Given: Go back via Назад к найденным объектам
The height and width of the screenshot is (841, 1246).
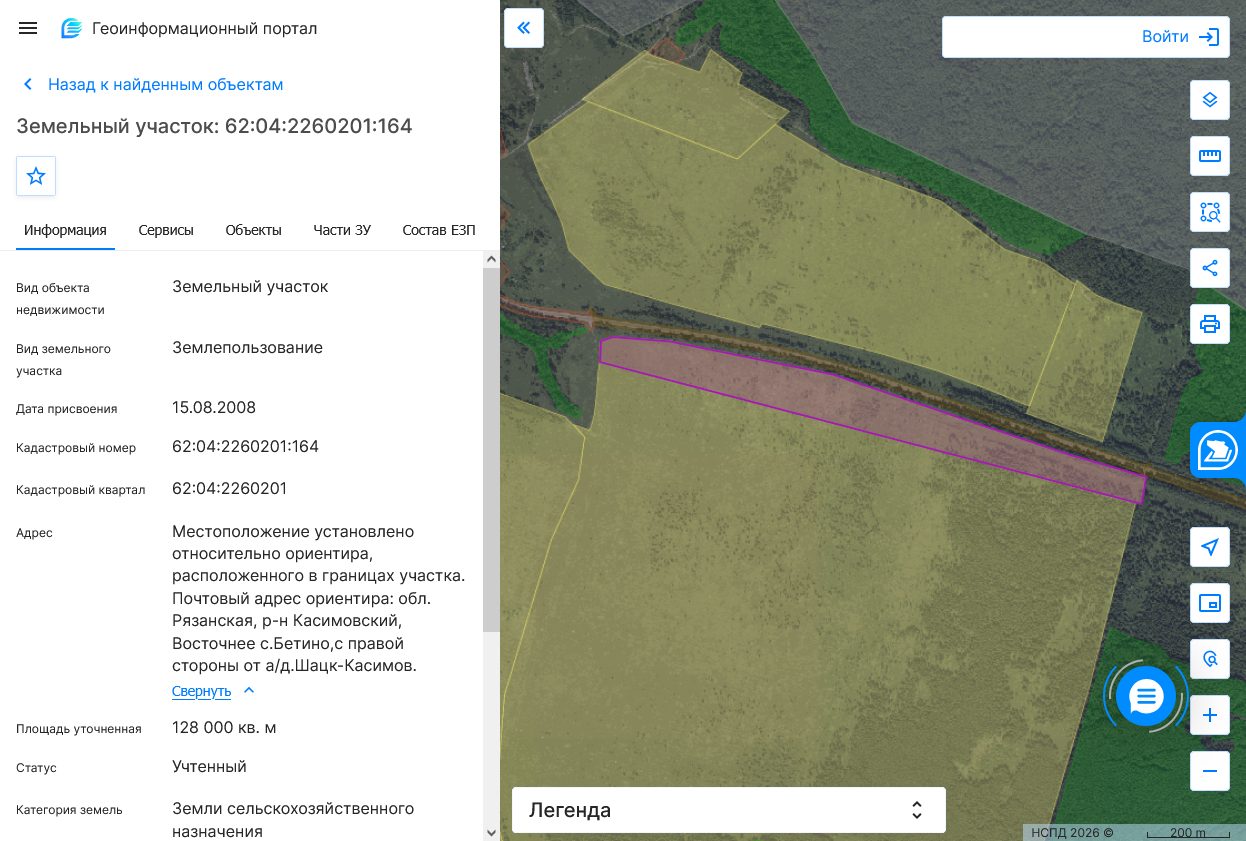Looking at the screenshot, I should click(x=153, y=85).
